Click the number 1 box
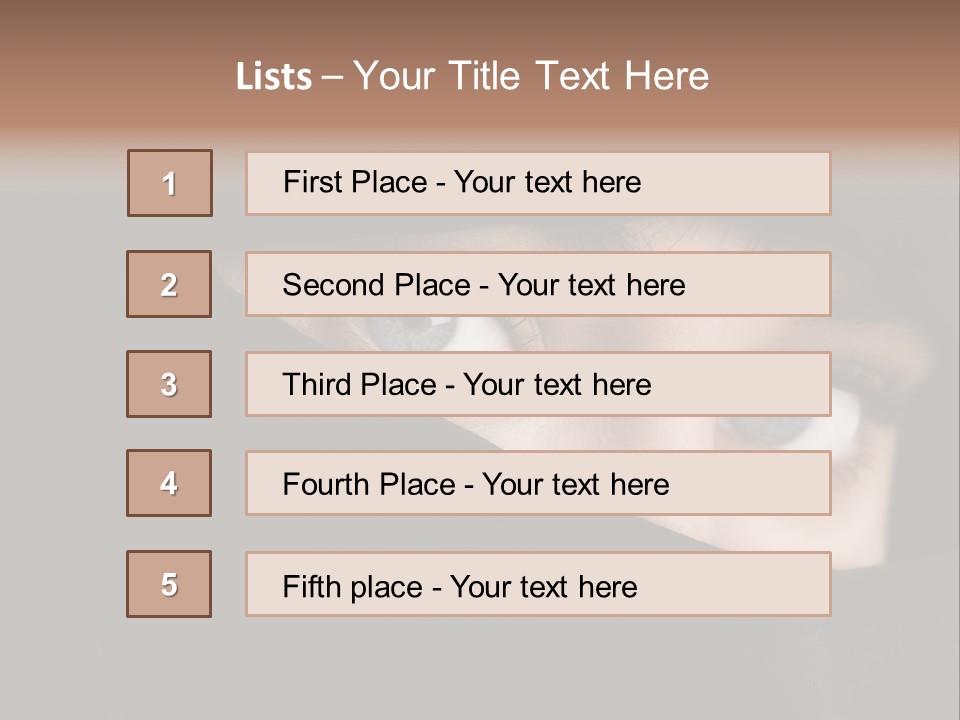This screenshot has height=720, width=960. point(170,183)
